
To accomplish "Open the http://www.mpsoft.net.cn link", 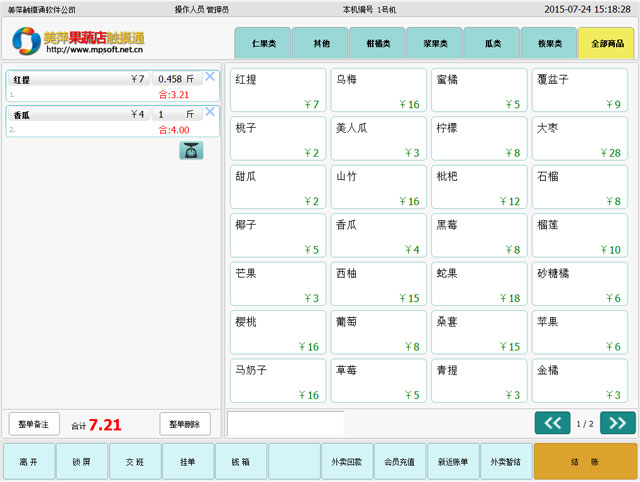I will click(94, 49).
